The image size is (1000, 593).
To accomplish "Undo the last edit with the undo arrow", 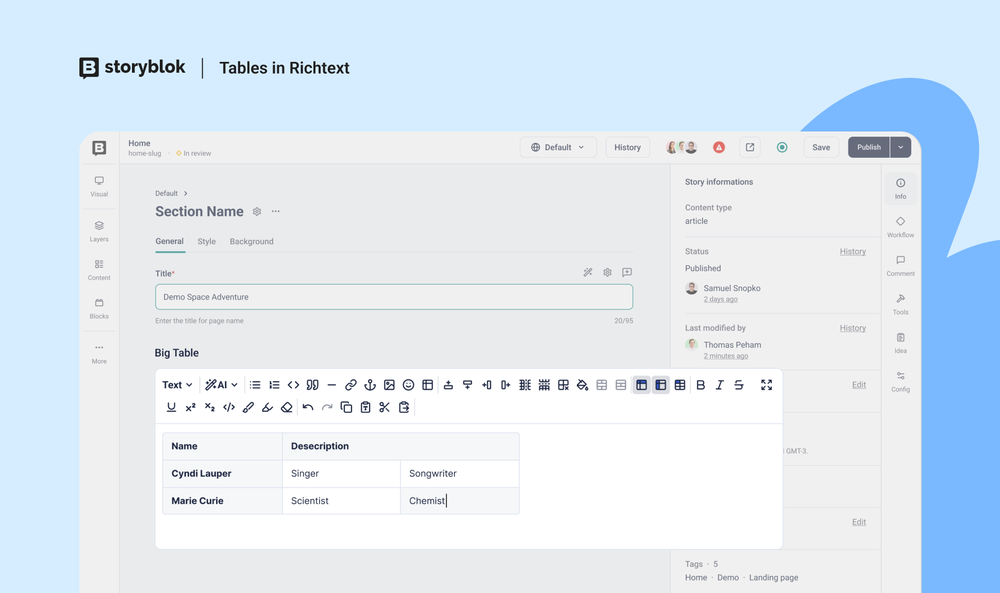I will [x=306, y=407].
